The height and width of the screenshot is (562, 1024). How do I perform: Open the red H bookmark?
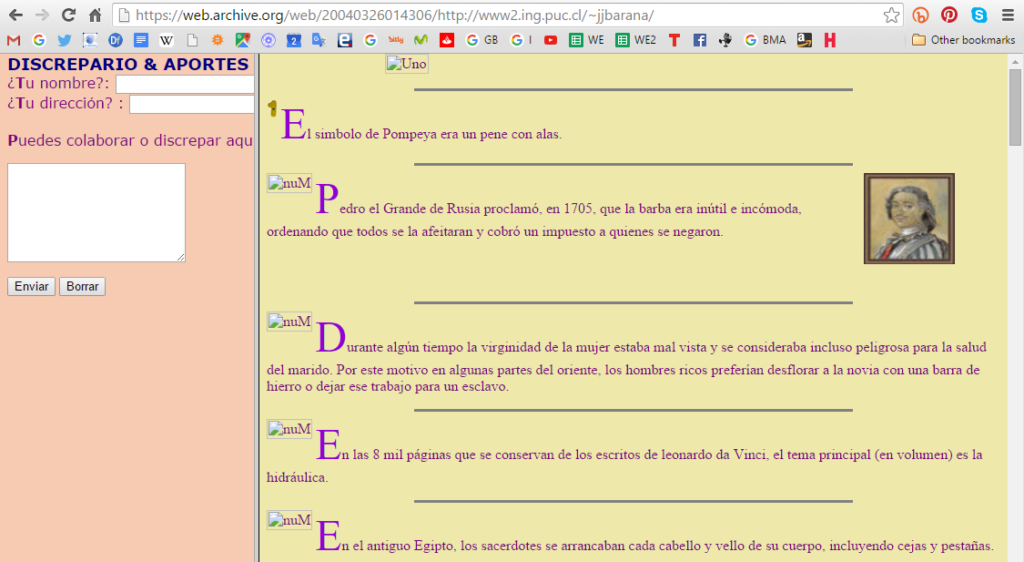[830, 40]
